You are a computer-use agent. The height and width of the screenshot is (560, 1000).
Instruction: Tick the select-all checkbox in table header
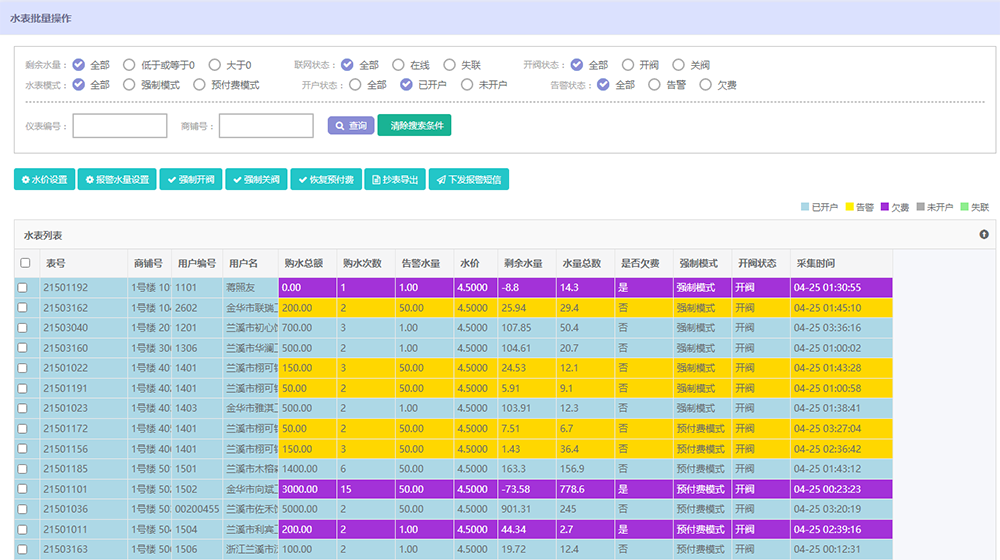click(25, 263)
